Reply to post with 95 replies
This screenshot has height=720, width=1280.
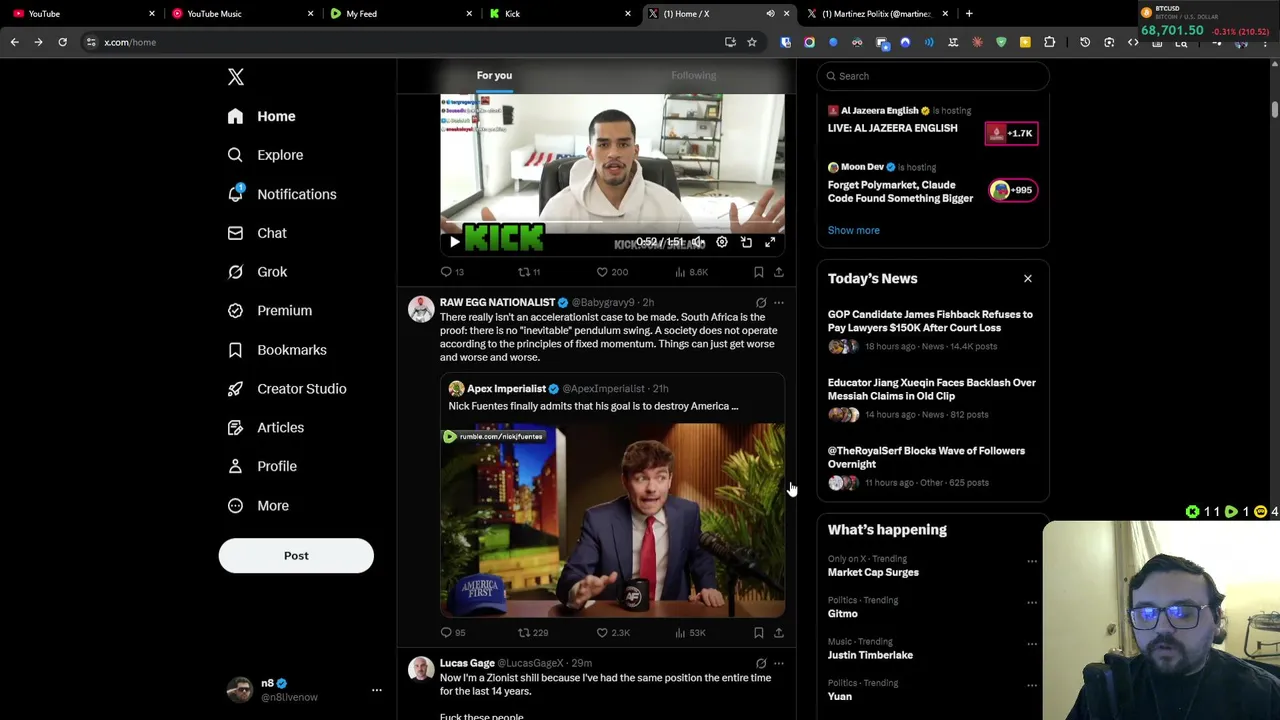click(x=453, y=633)
